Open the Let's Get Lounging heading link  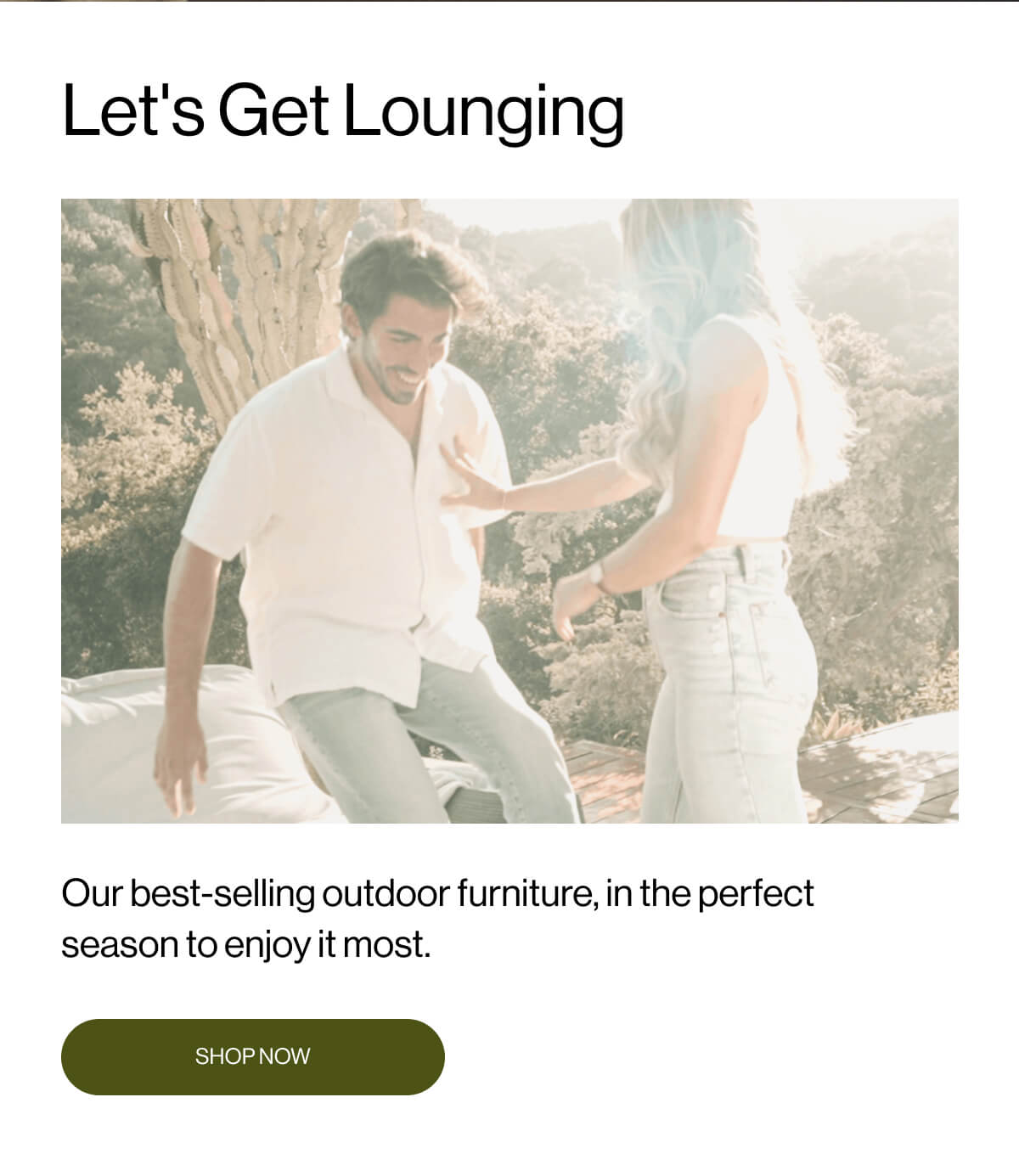click(343, 112)
